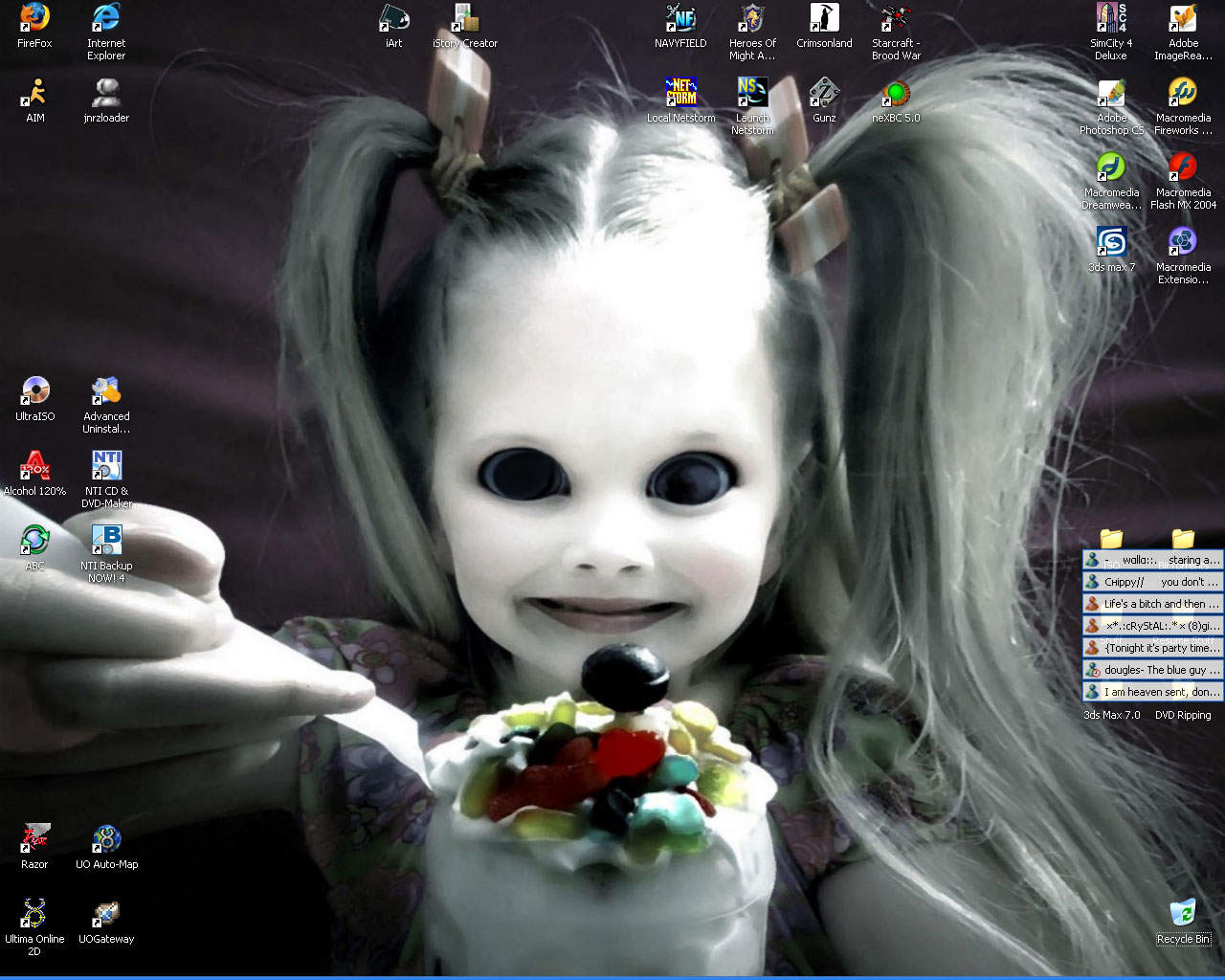Launch Internet Explorer from the desktop
This screenshot has width=1225, height=980.
(106, 19)
